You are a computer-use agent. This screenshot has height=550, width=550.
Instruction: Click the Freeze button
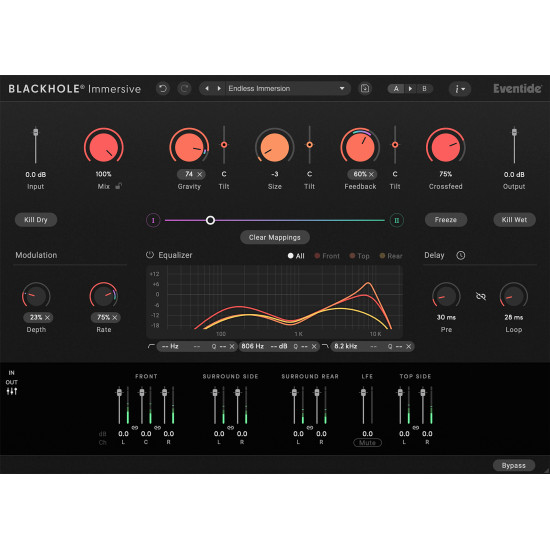pyautogui.click(x=445, y=220)
